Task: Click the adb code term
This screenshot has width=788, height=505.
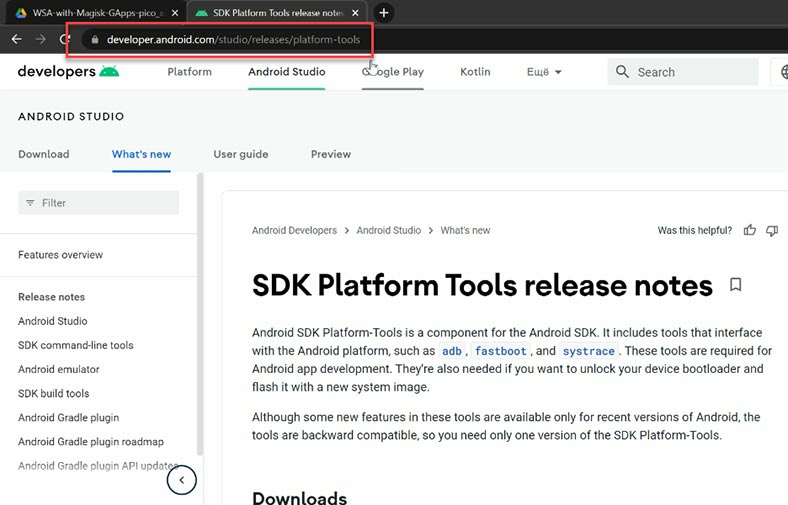Action: pyautogui.click(x=451, y=351)
